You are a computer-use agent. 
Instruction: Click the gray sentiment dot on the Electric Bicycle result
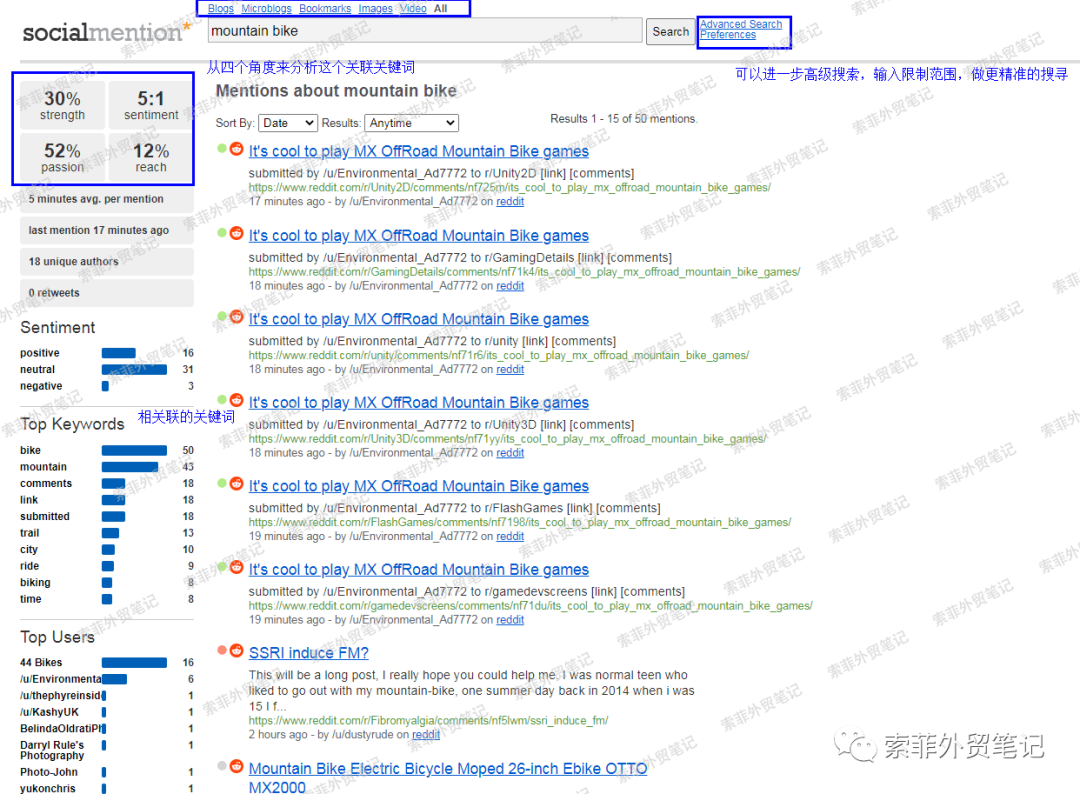(x=222, y=766)
